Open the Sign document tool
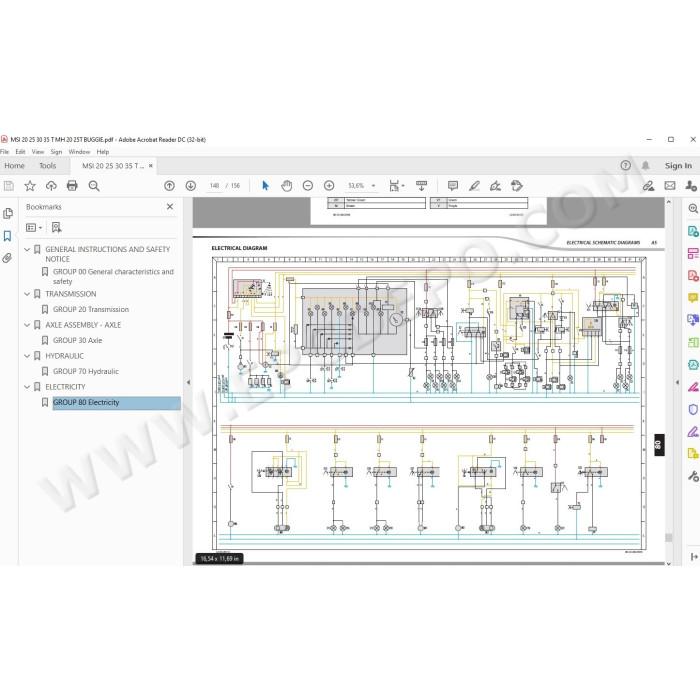 495,186
